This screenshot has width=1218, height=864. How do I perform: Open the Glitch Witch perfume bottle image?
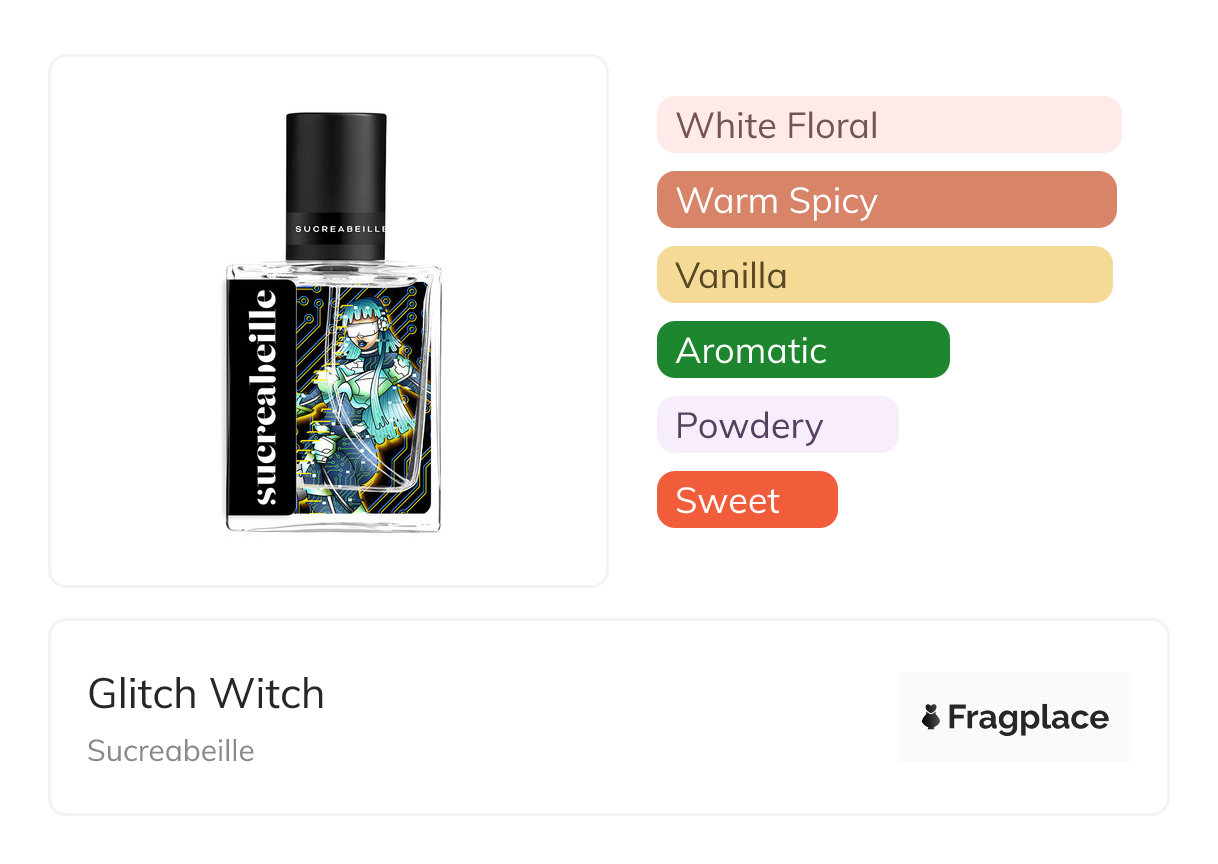(333, 322)
